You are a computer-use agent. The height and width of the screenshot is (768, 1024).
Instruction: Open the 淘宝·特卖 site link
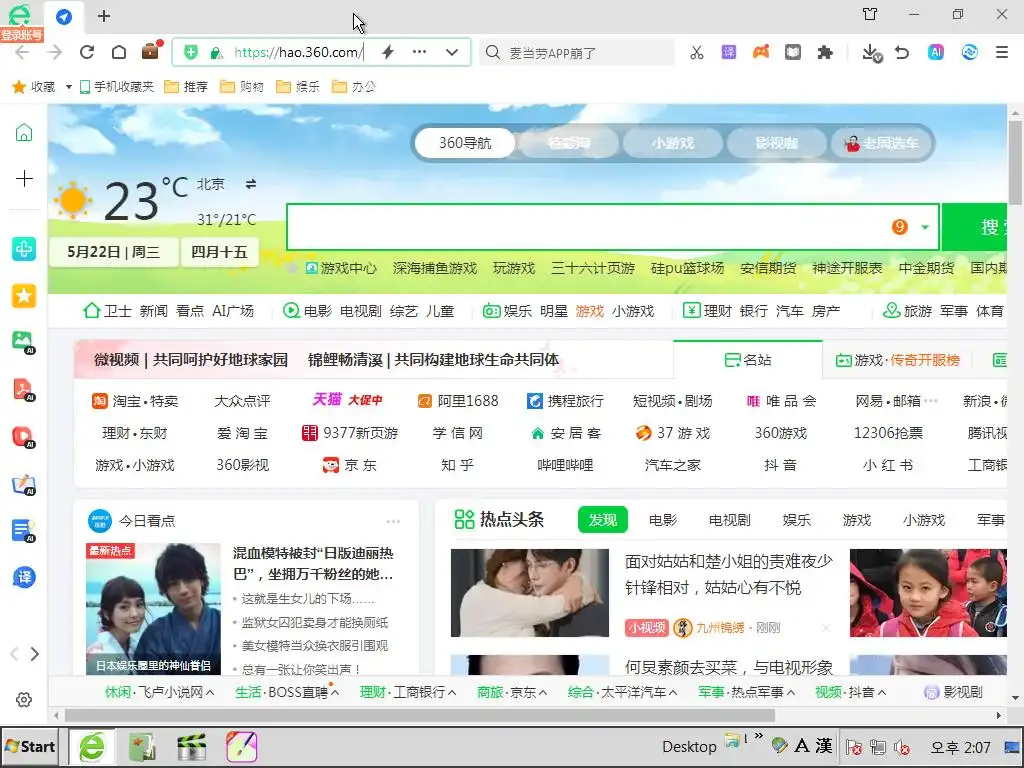[x=135, y=401]
